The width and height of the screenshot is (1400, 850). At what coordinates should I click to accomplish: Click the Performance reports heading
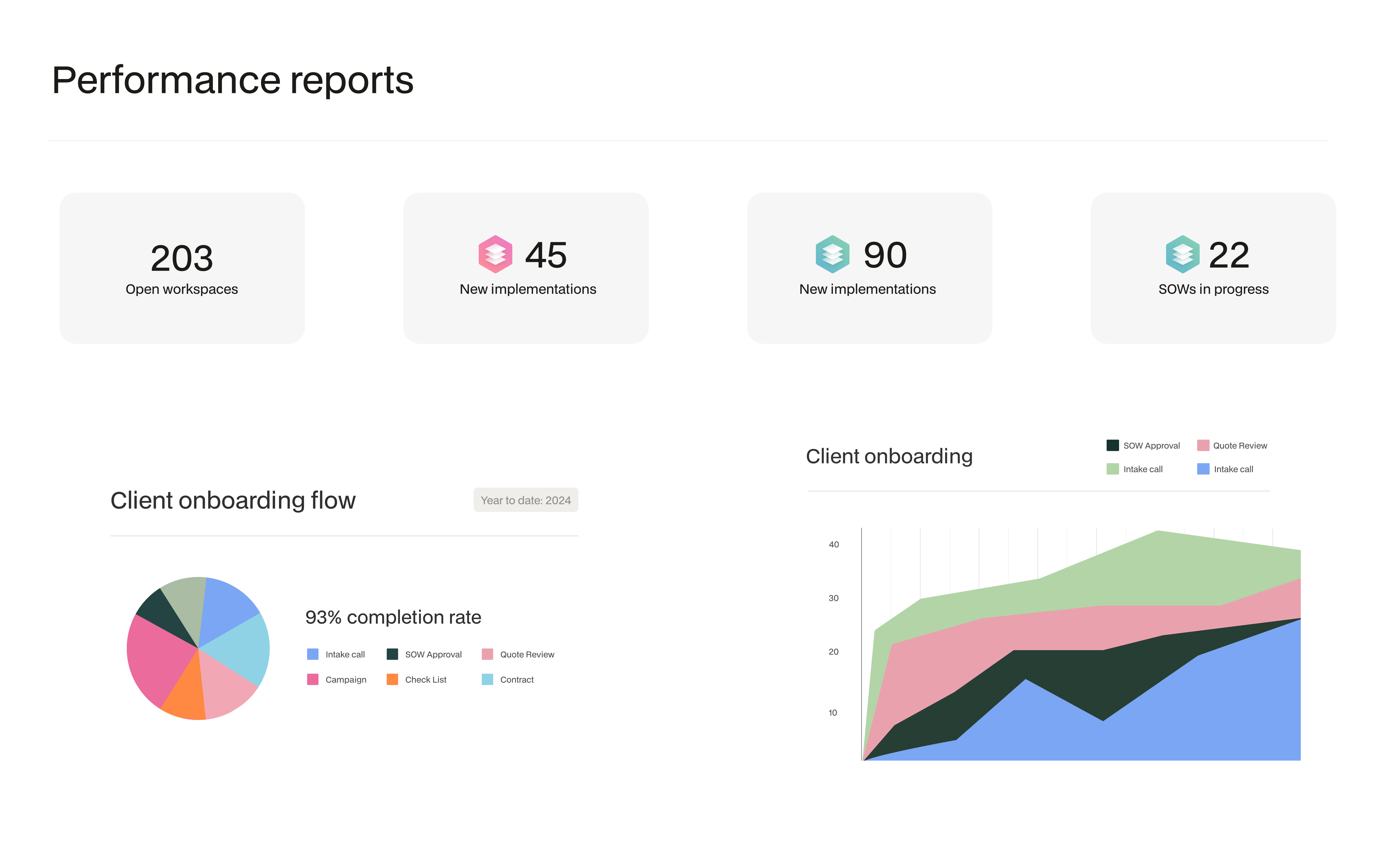[232, 79]
